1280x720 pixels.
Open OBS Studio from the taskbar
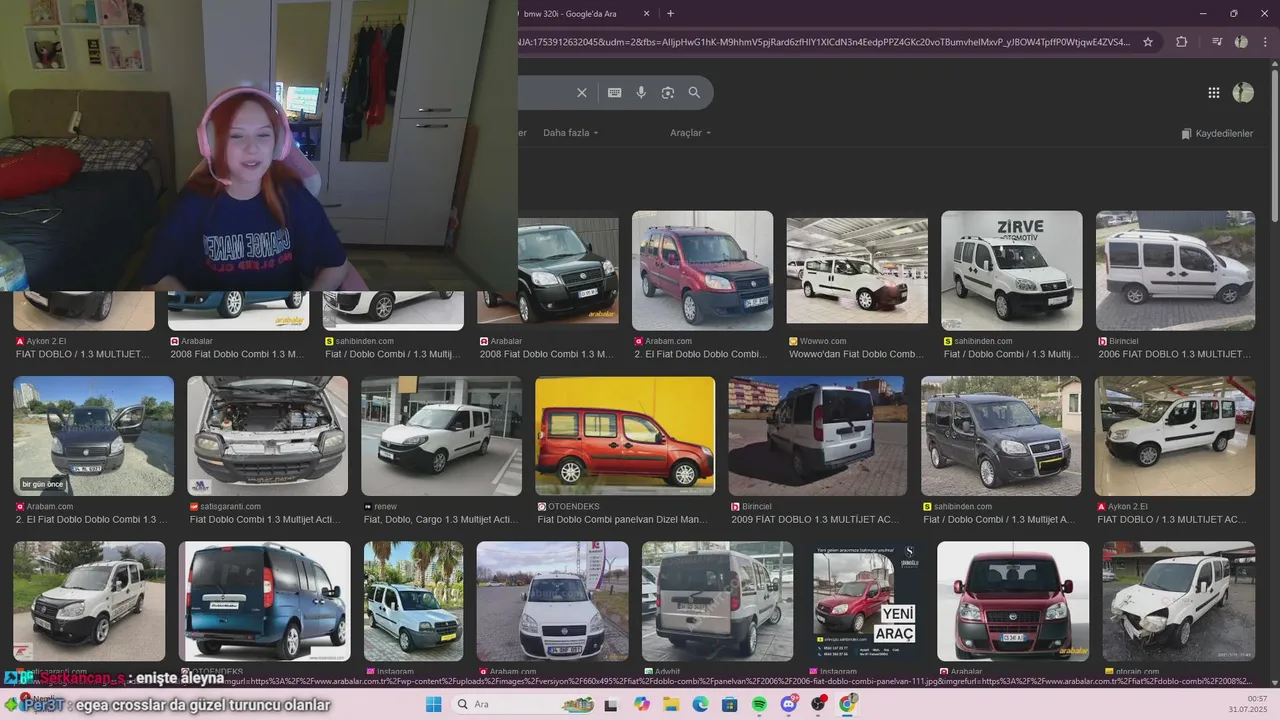[818, 704]
